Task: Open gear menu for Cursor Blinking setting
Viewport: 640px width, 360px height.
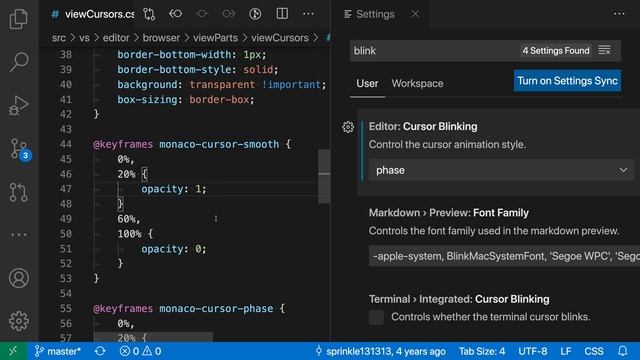Action: tap(348, 127)
